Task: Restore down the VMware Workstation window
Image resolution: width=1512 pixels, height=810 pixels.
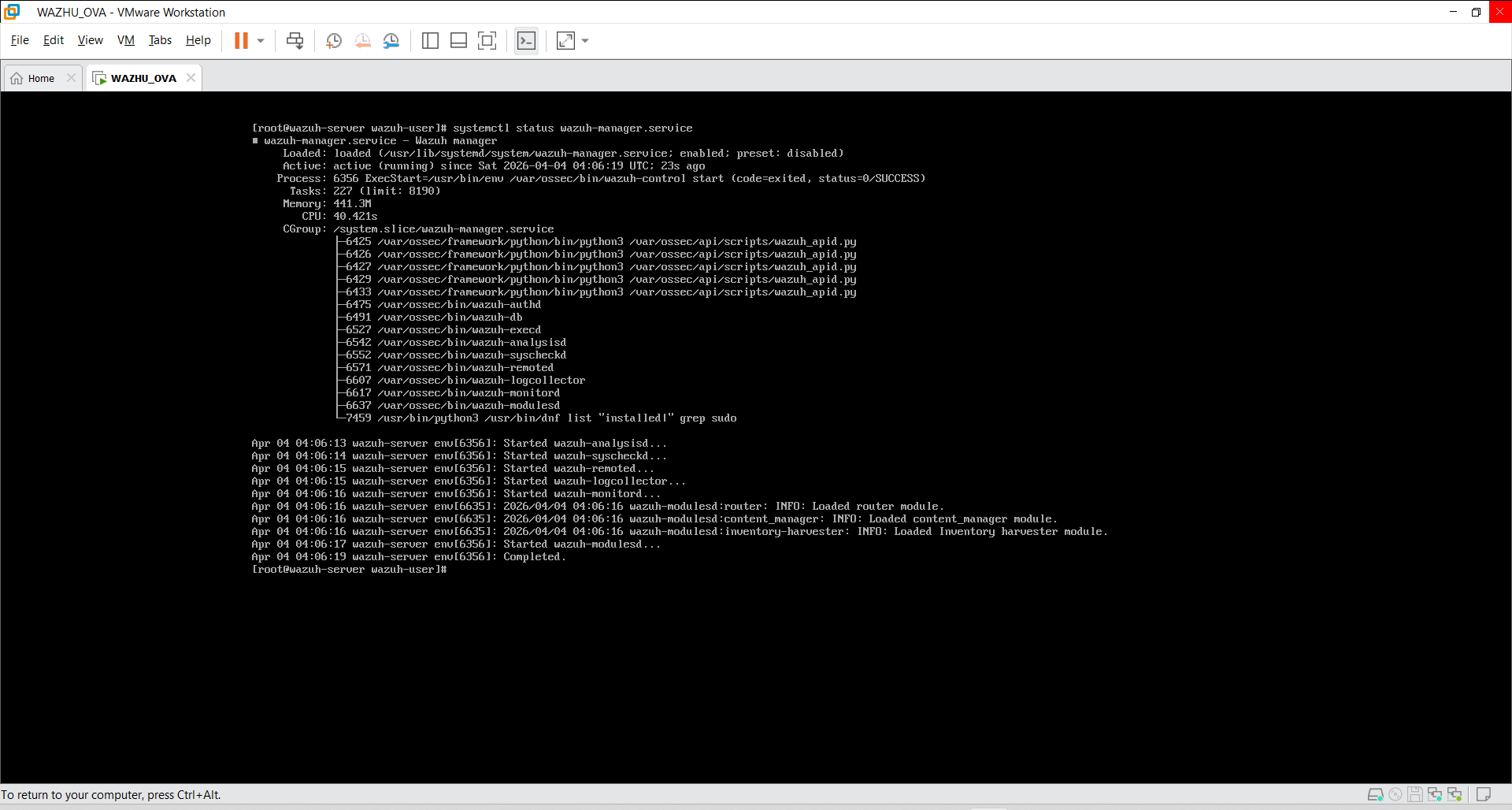Action: (1477, 12)
